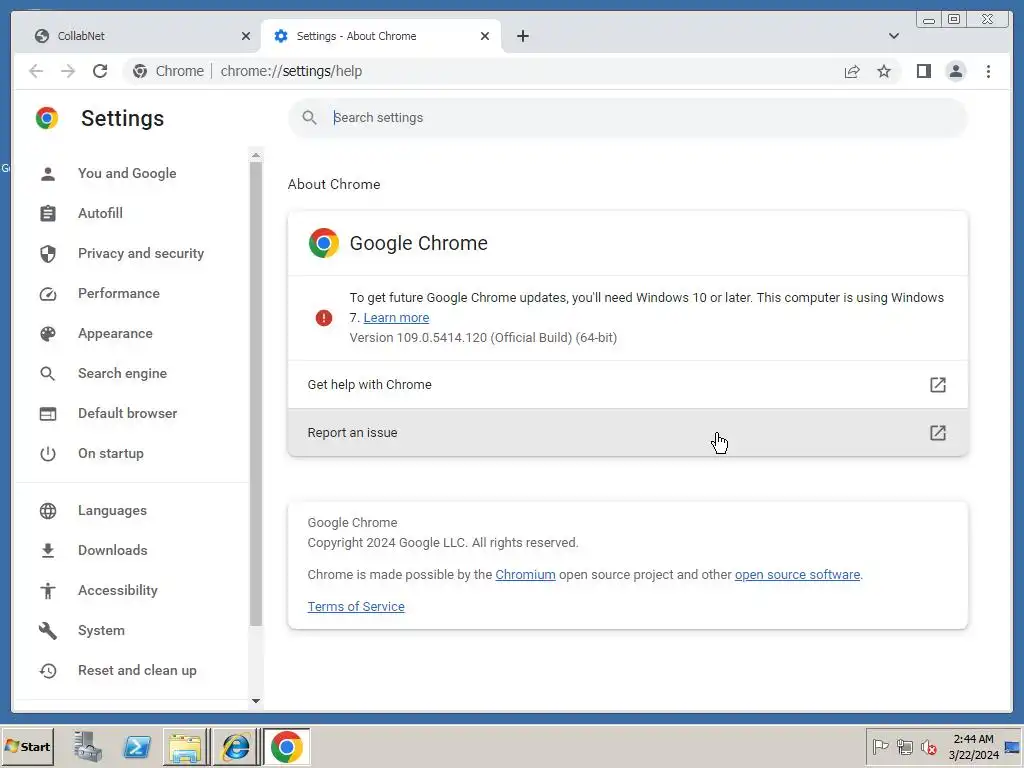Toggle the side panel icon

[923, 71]
